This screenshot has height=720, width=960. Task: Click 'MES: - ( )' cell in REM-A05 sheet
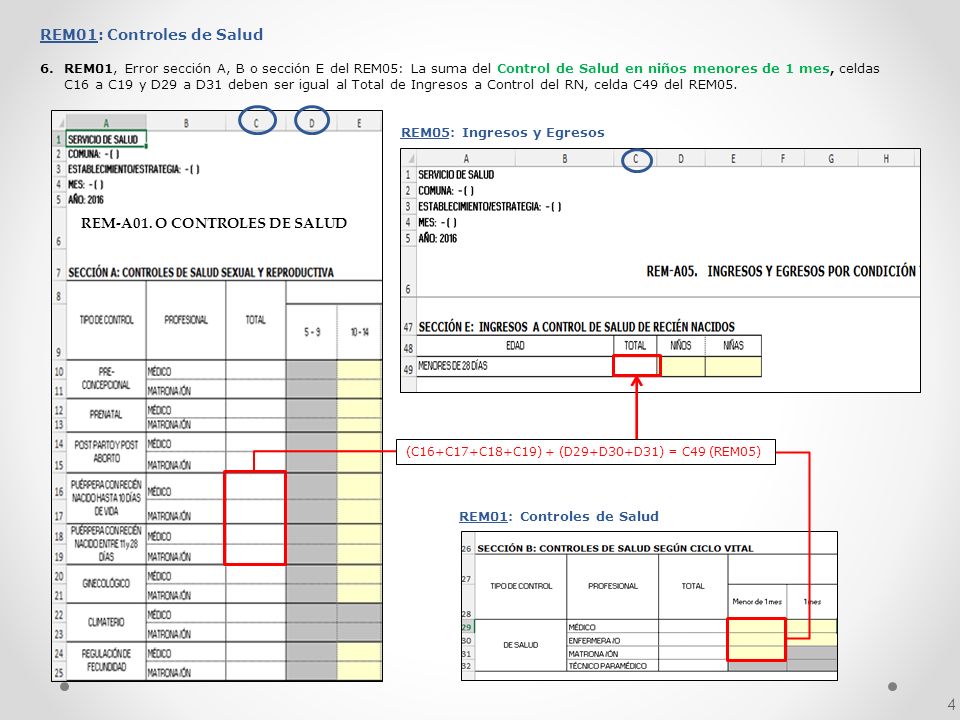[437, 223]
